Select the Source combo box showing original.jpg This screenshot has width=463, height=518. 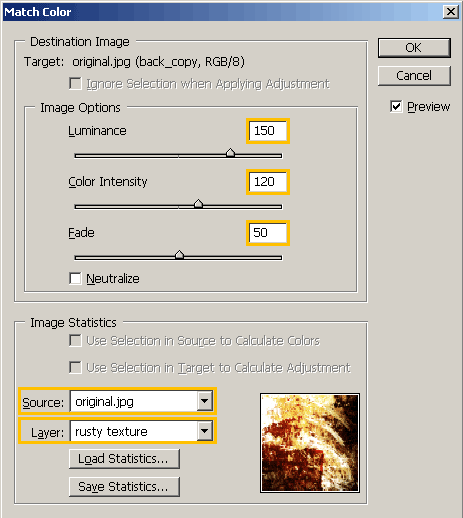coord(141,401)
